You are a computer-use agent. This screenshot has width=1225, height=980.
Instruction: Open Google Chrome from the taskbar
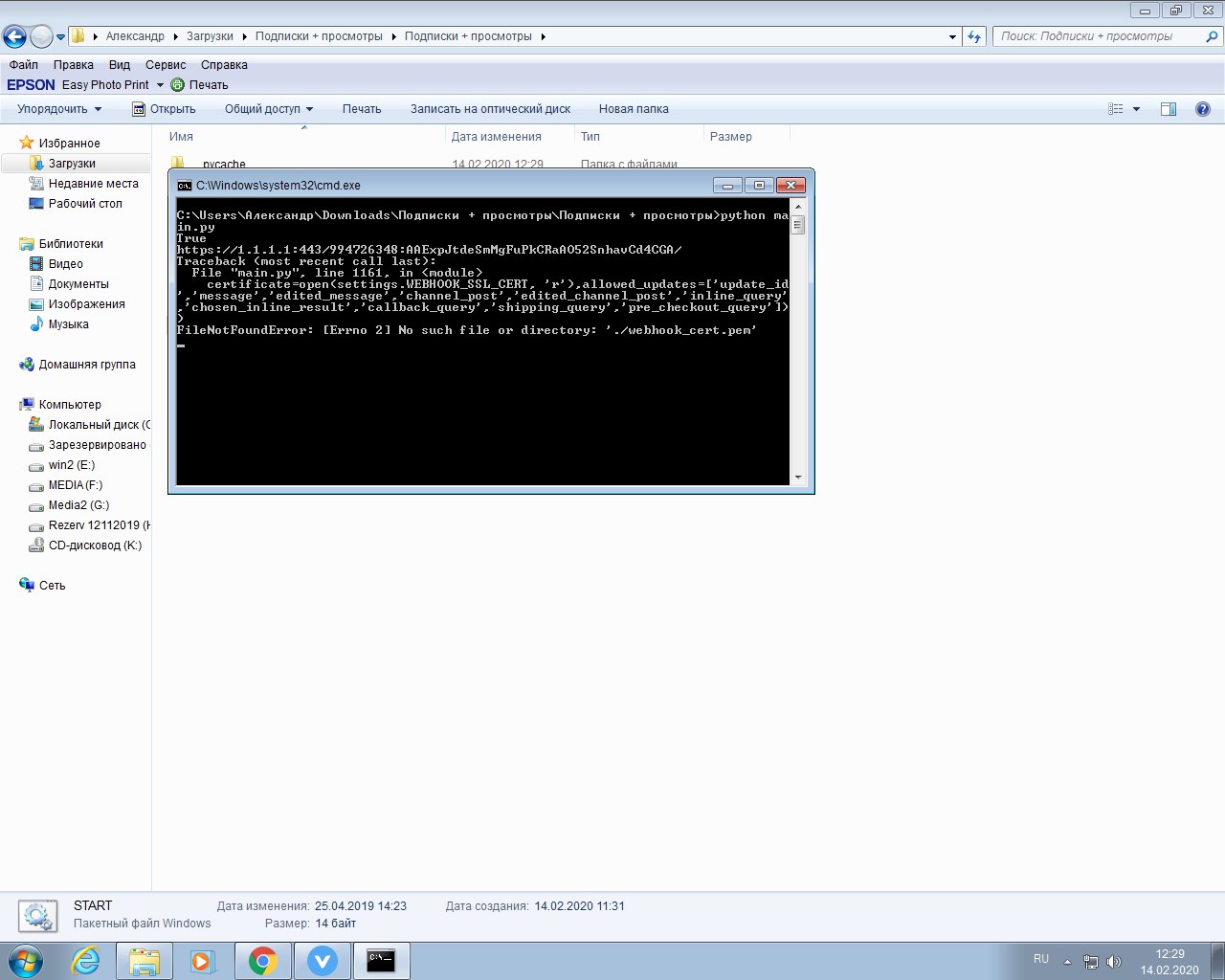(x=263, y=961)
